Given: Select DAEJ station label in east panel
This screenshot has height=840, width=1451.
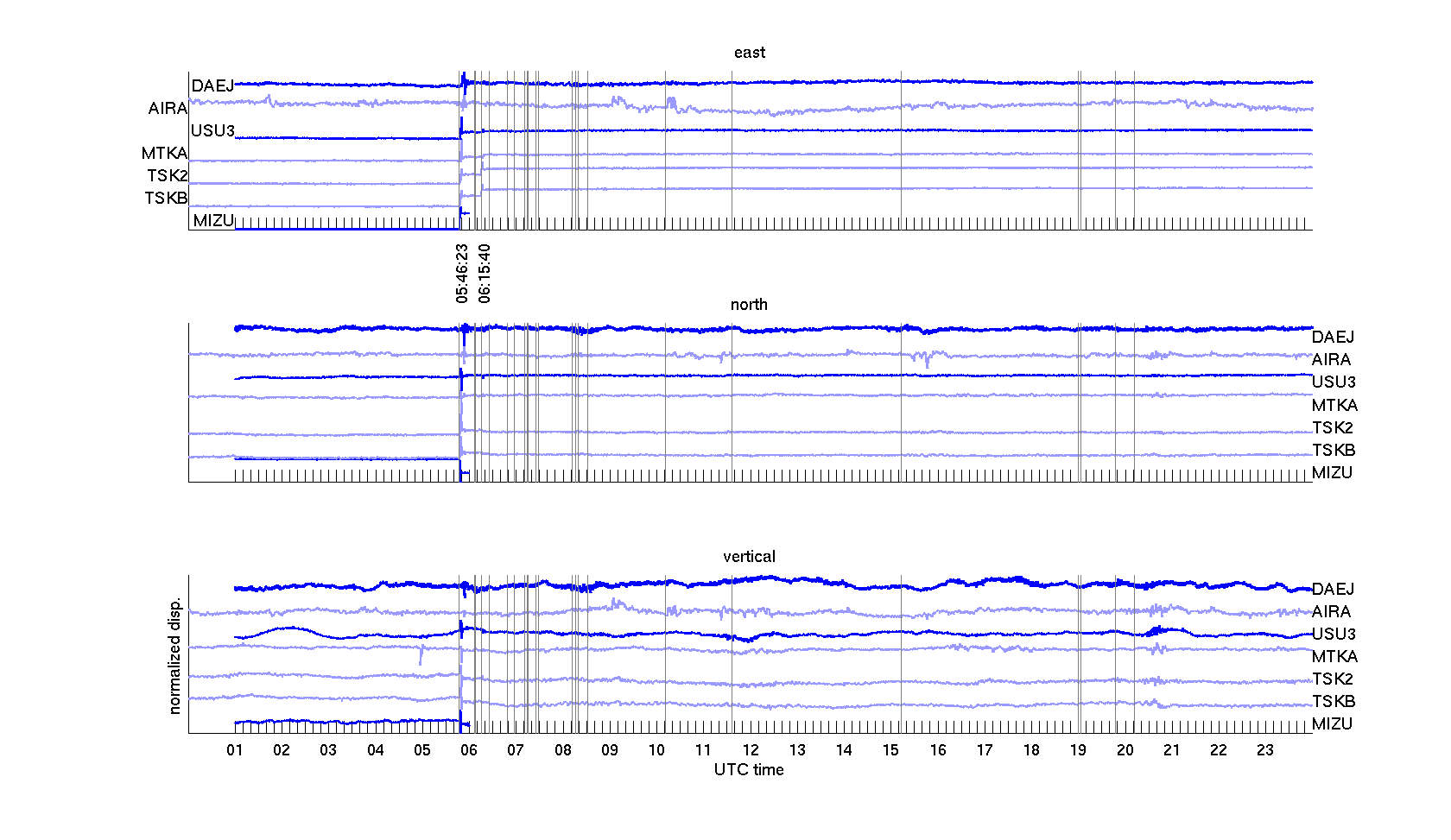Looking at the screenshot, I should pos(212,85).
